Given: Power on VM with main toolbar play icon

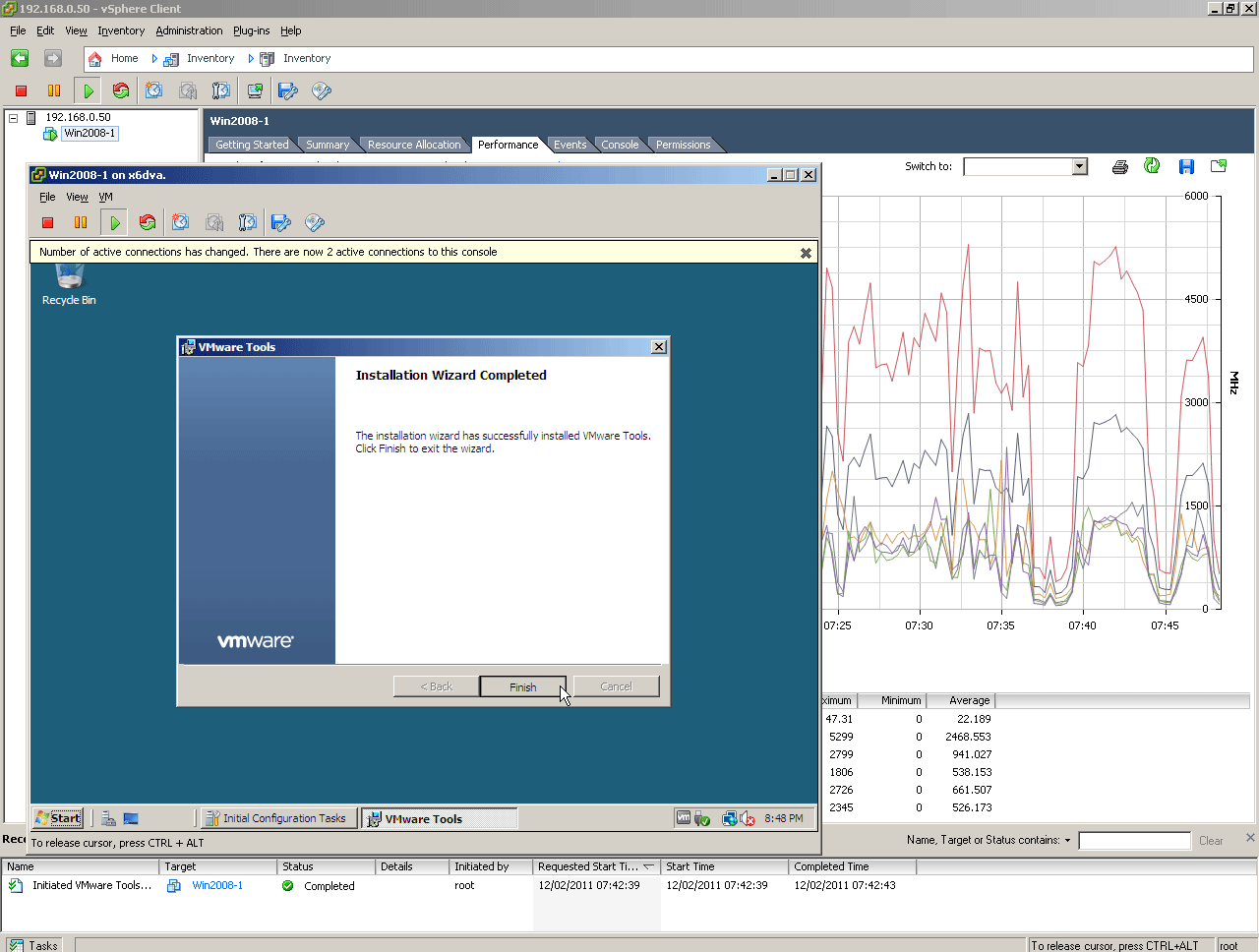Looking at the screenshot, I should tap(89, 90).
